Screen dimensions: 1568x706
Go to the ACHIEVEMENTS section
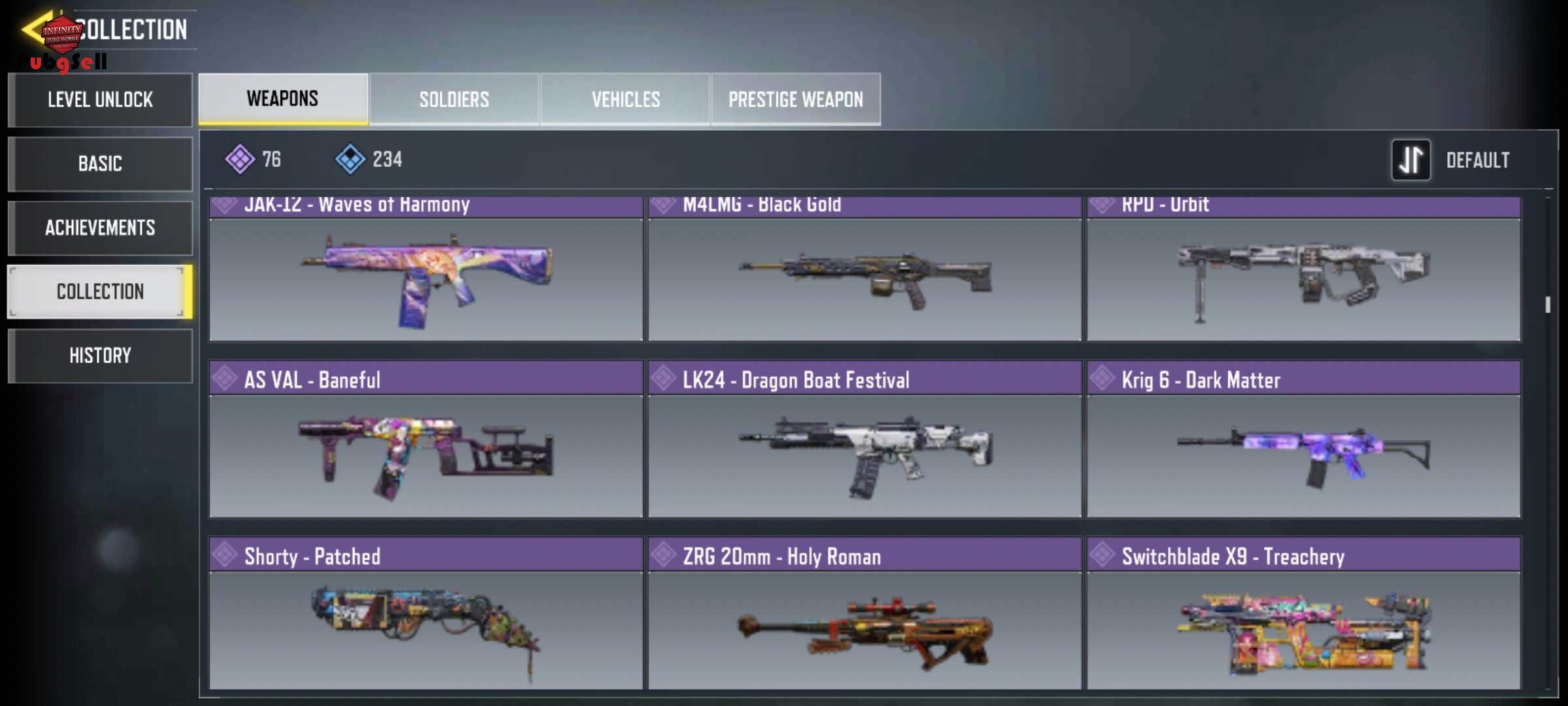click(x=100, y=227)
